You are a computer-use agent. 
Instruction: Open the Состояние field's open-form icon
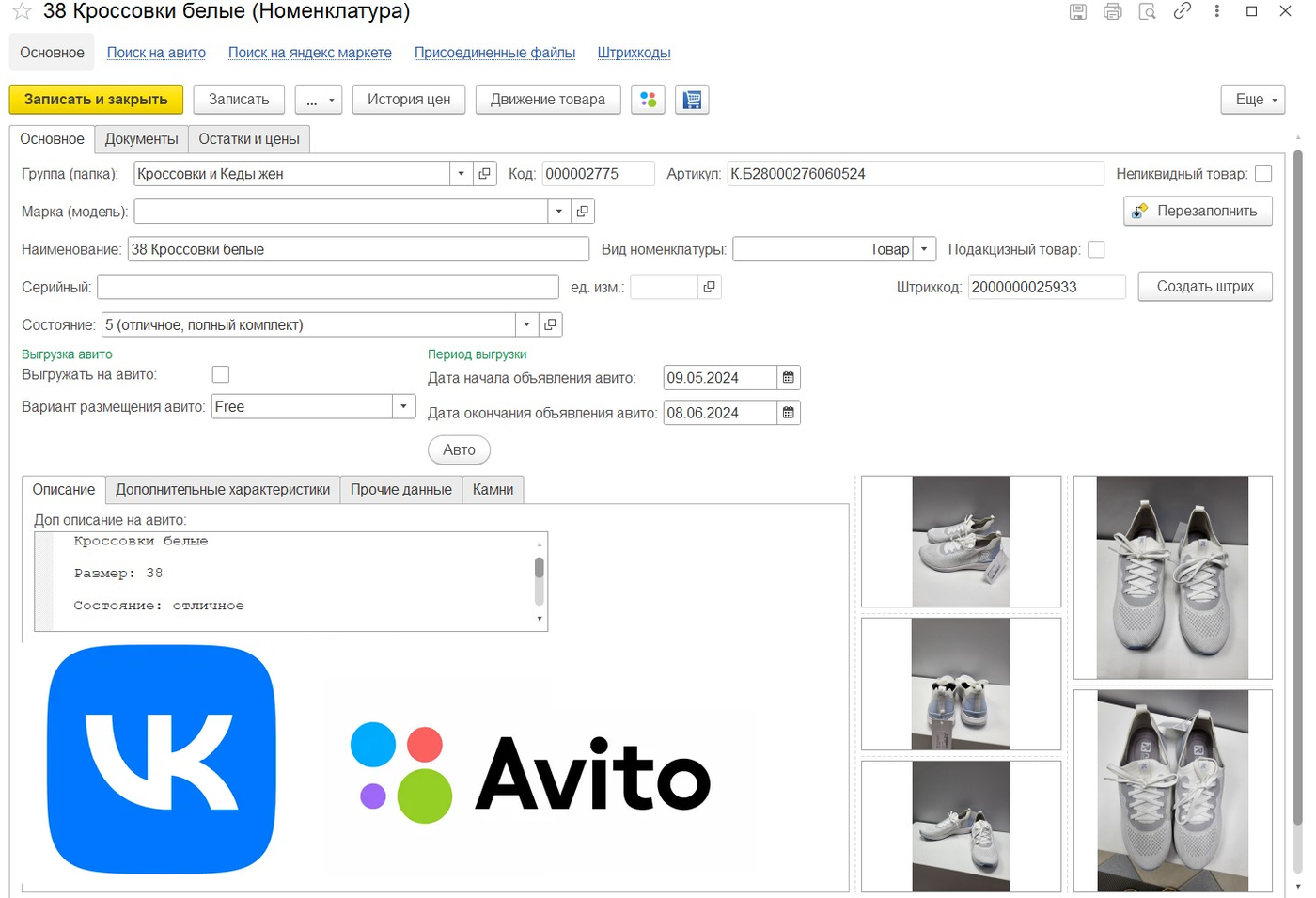click(x=551, y=324)
